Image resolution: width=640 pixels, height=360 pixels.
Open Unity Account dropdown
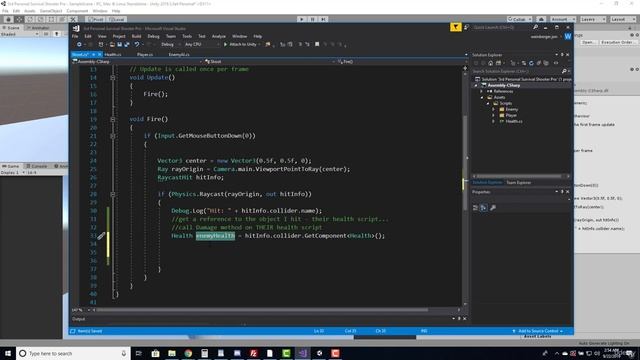point(562,19)
